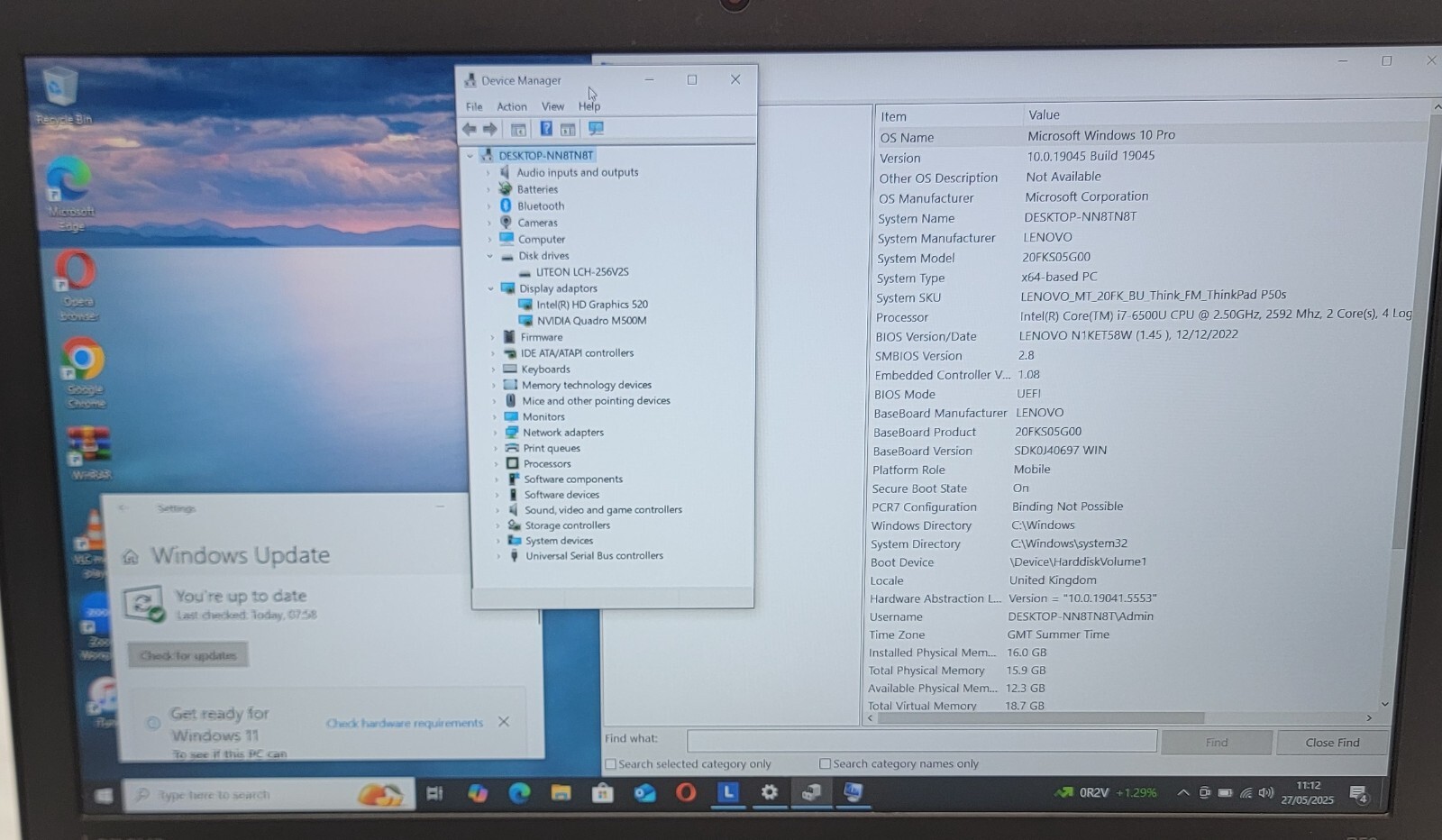
Task: Expand Universal Serial Bus controllers node
Action: [x=497, y=556]
